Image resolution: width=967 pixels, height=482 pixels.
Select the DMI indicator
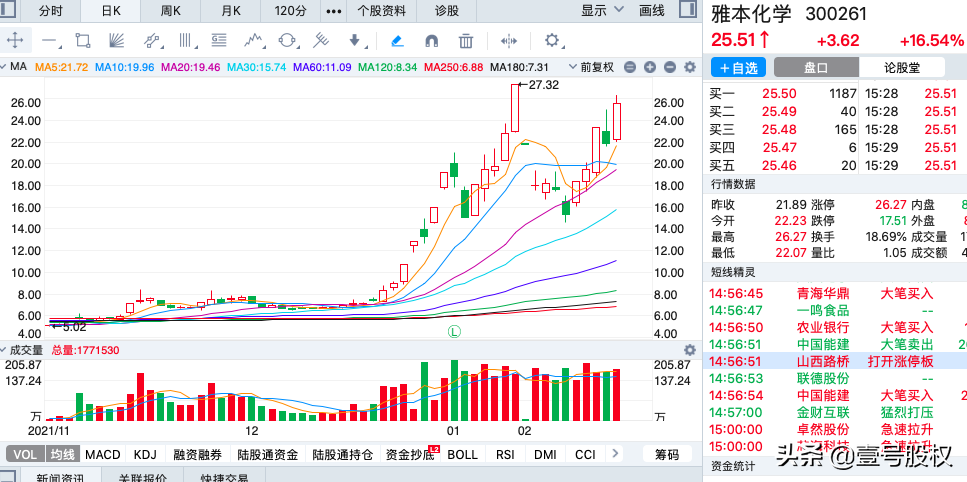tap(545, 455)
